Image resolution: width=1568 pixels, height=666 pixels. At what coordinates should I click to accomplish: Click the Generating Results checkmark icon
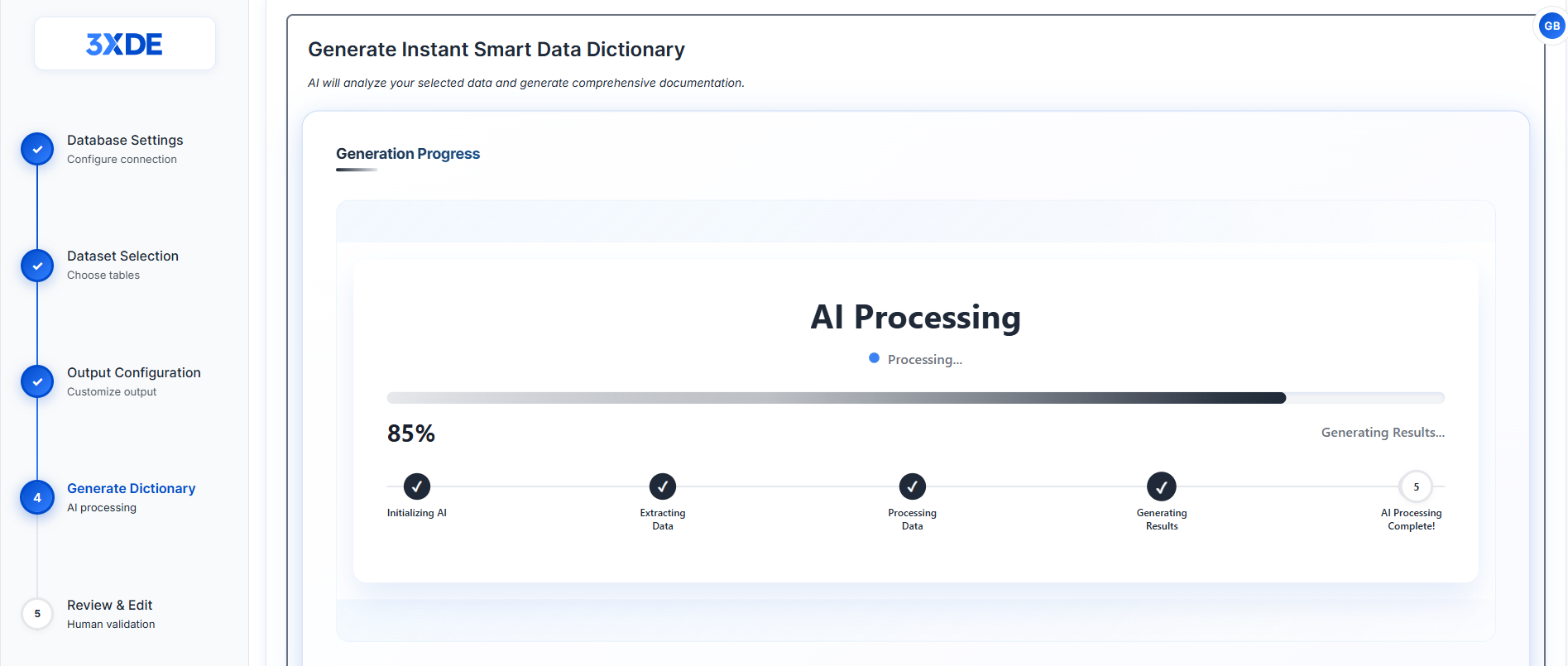(x=1162, y=486)
